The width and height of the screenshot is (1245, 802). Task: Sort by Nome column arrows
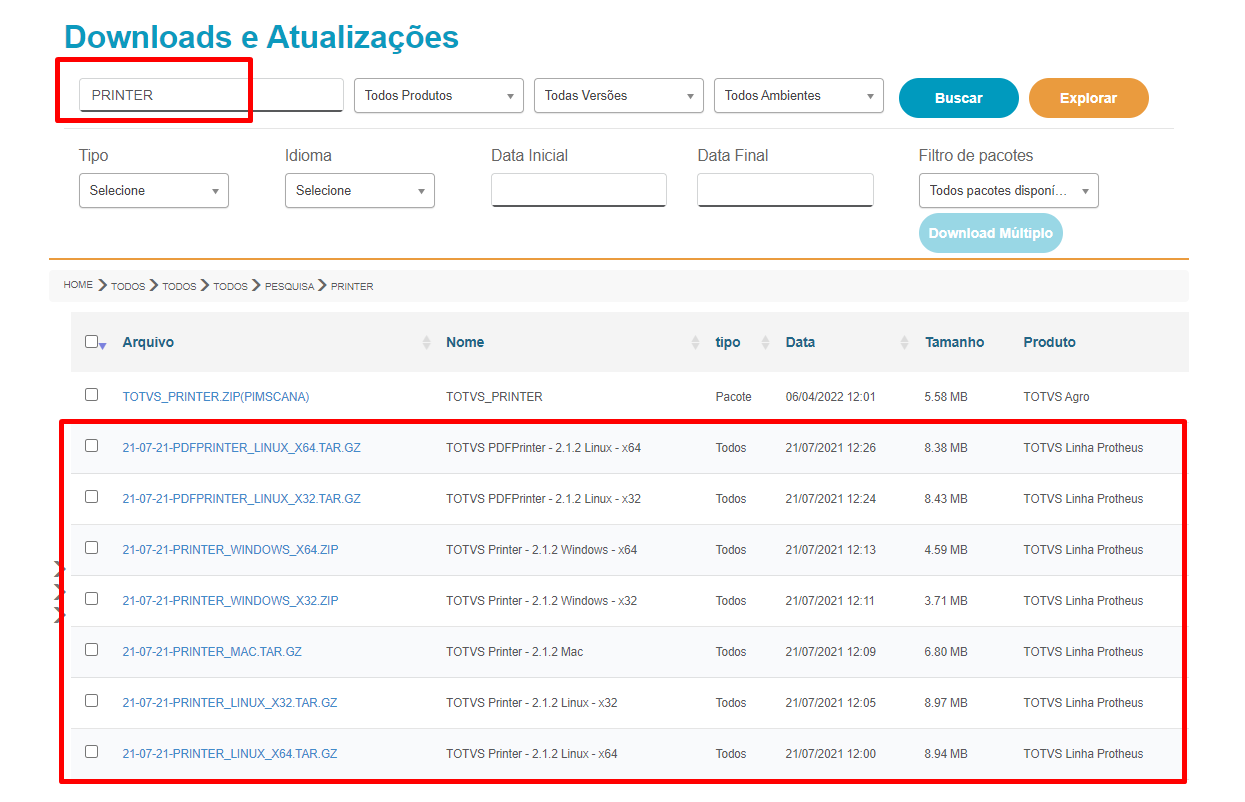tap(695, 342)
